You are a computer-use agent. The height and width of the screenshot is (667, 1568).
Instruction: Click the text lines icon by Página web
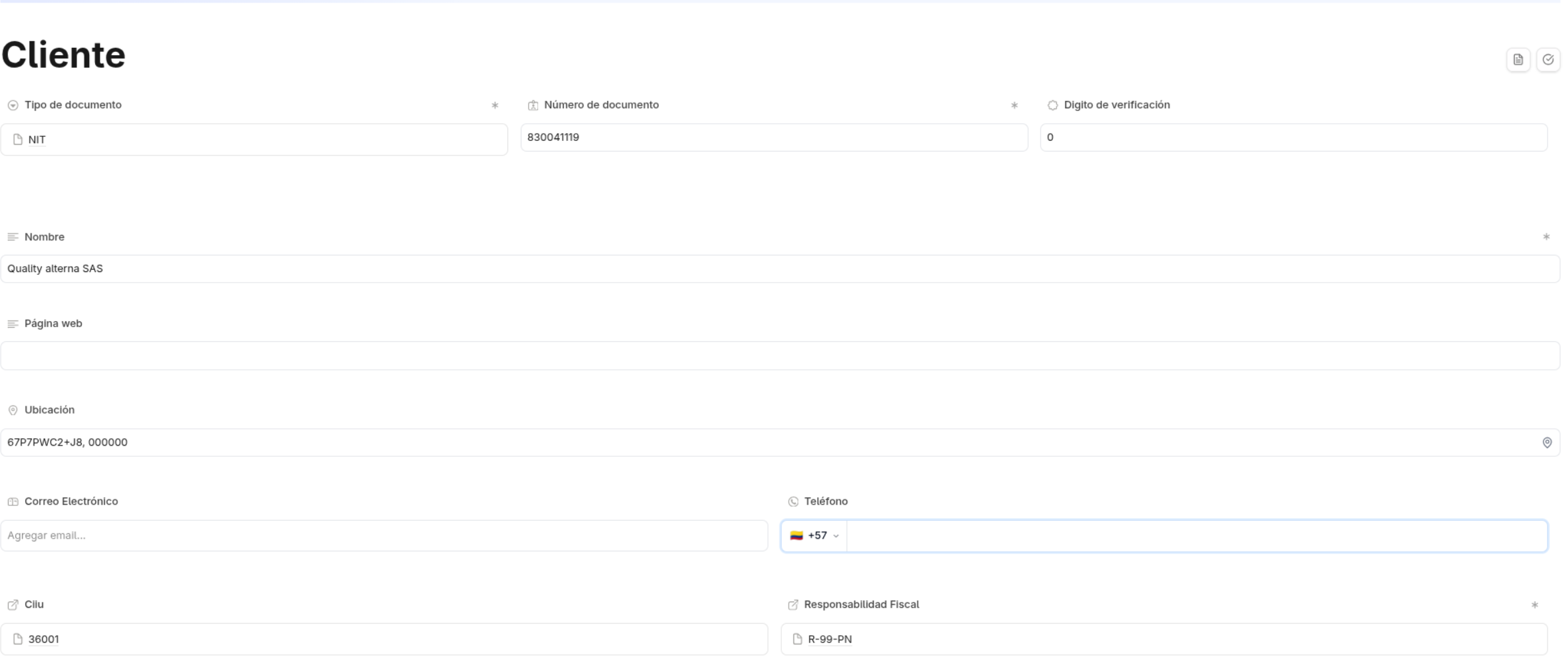coord(13,325)
